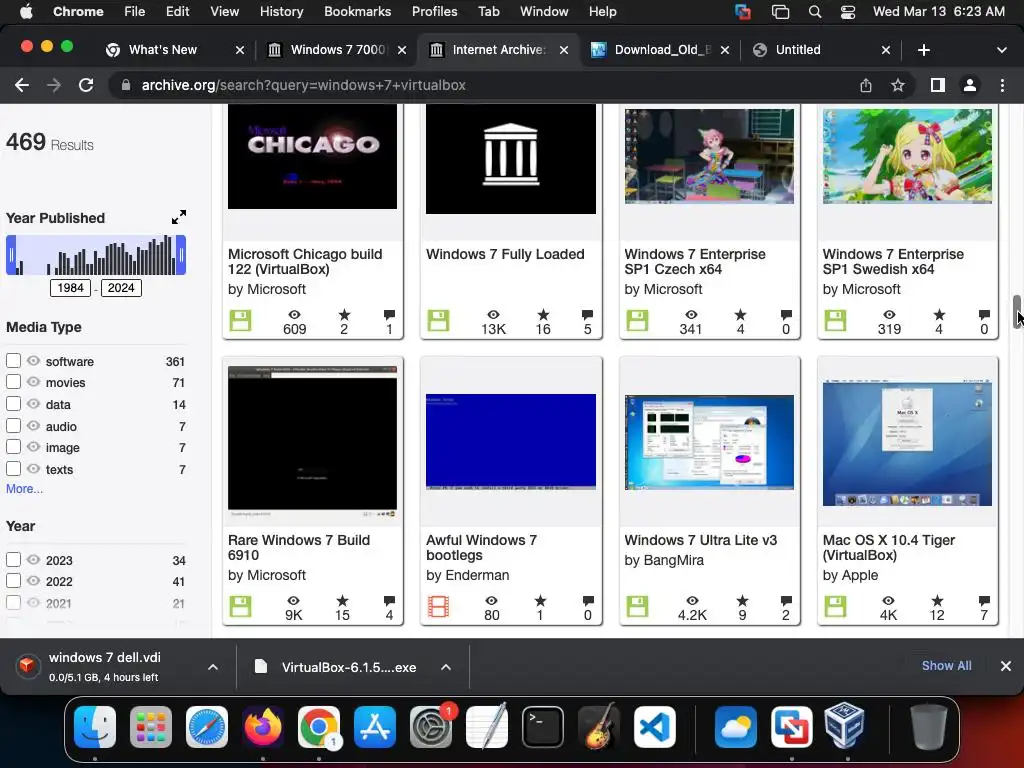1024x768 pixels.
Task: Open Chrome three-dot menu
Action: (1002, 85)
